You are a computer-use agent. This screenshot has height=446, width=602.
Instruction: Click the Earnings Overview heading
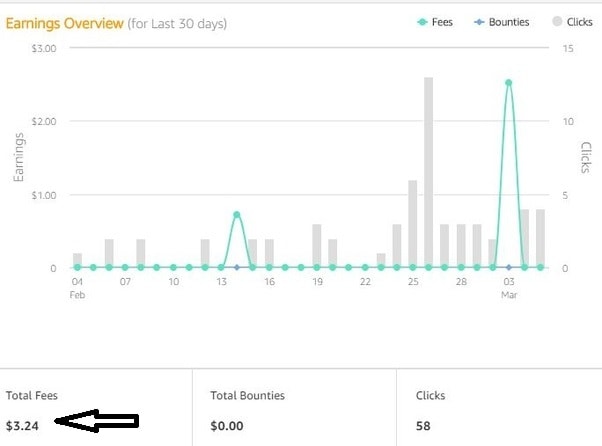(x=64, y=23)
